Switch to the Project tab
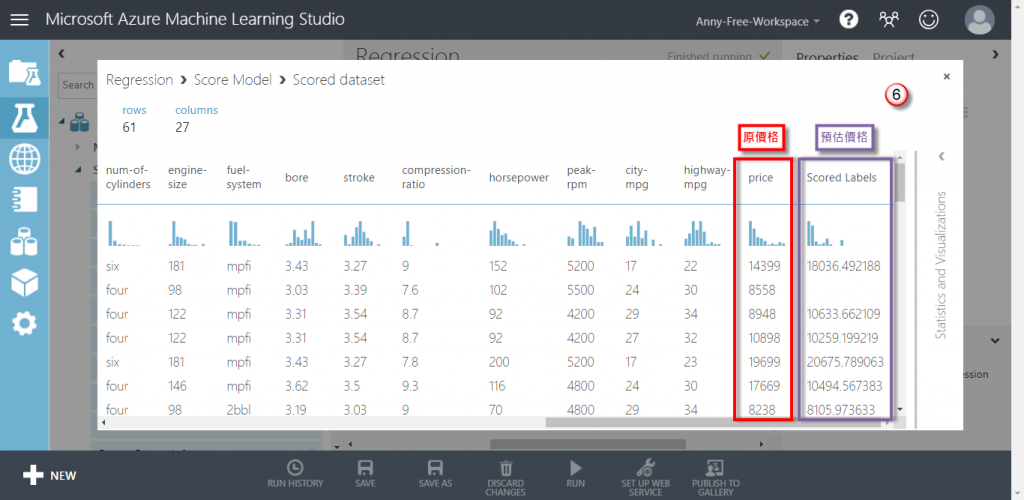 point(894,57)
